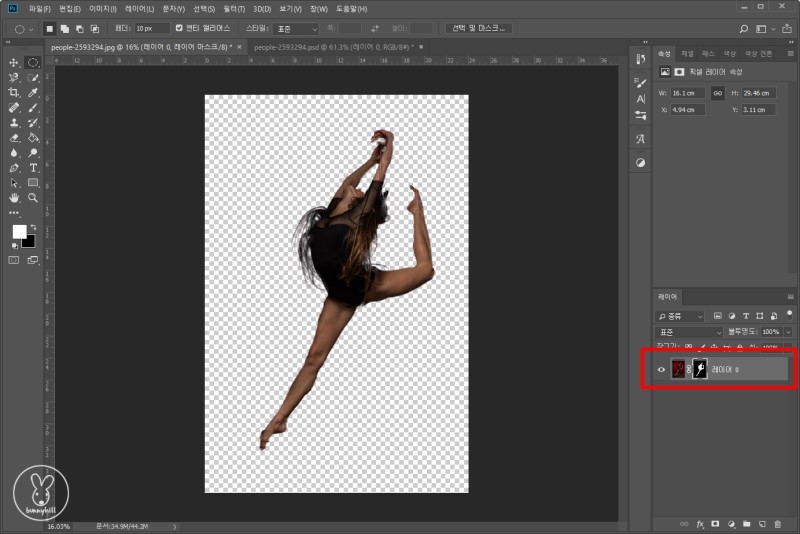Toggle the width-height link constraint
800x534 pixels.
(x=717, y=93)
